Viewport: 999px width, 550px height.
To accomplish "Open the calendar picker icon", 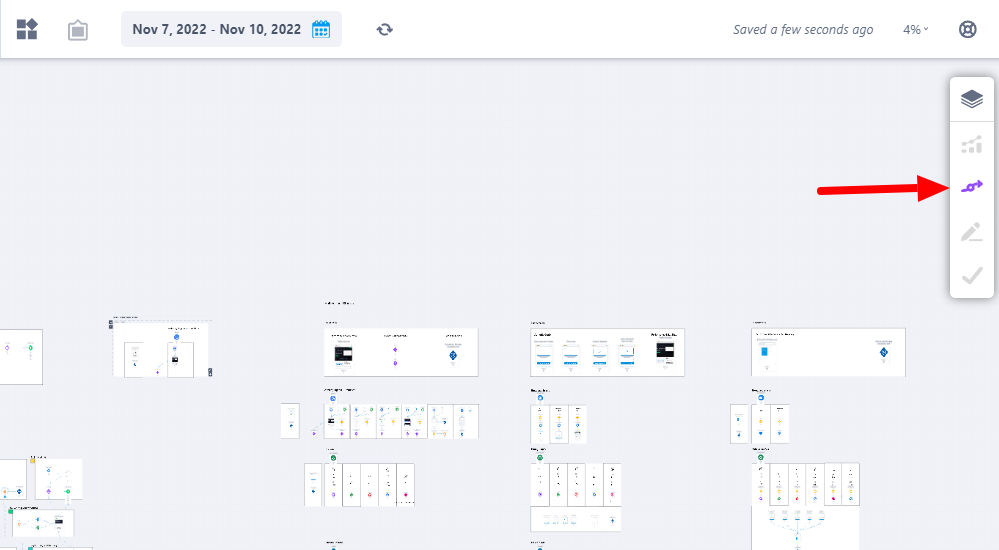I will tap(320, 29).
